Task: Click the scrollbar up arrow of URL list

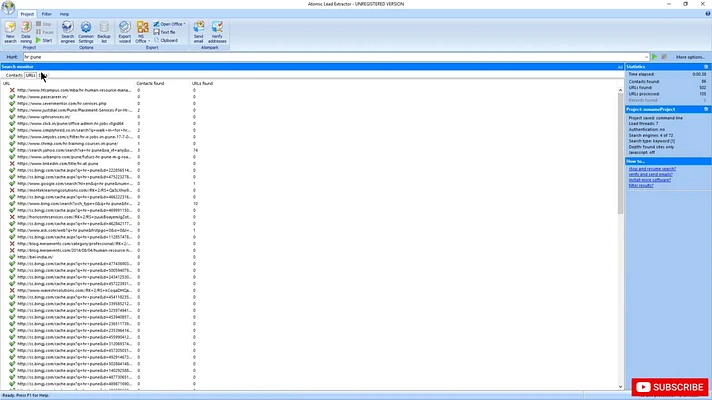Action: click(620, 90)
